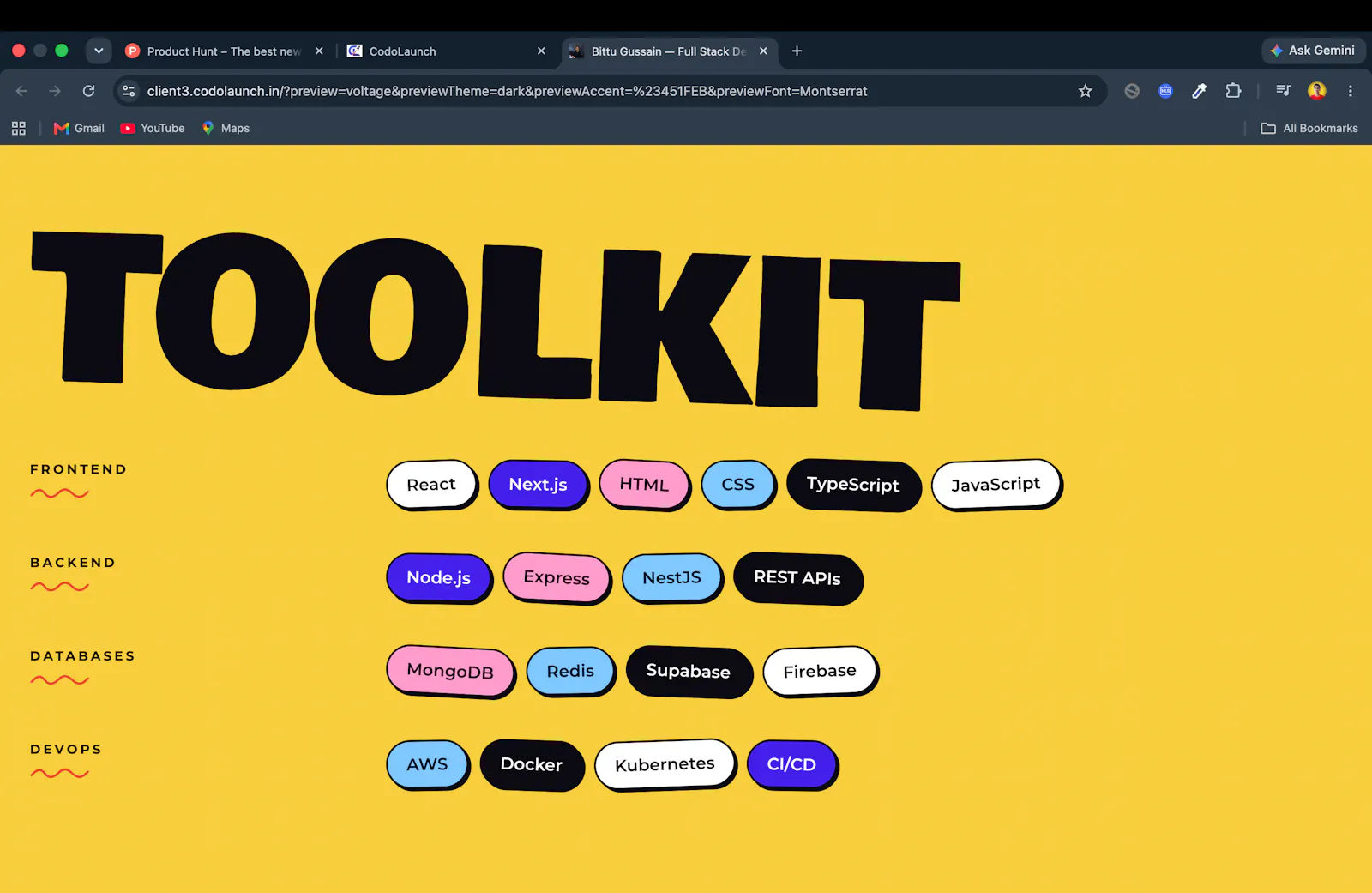This screenshot has height=893, width=1372.
Task: Click the Next.js skill pill
Action: point(538,485)
